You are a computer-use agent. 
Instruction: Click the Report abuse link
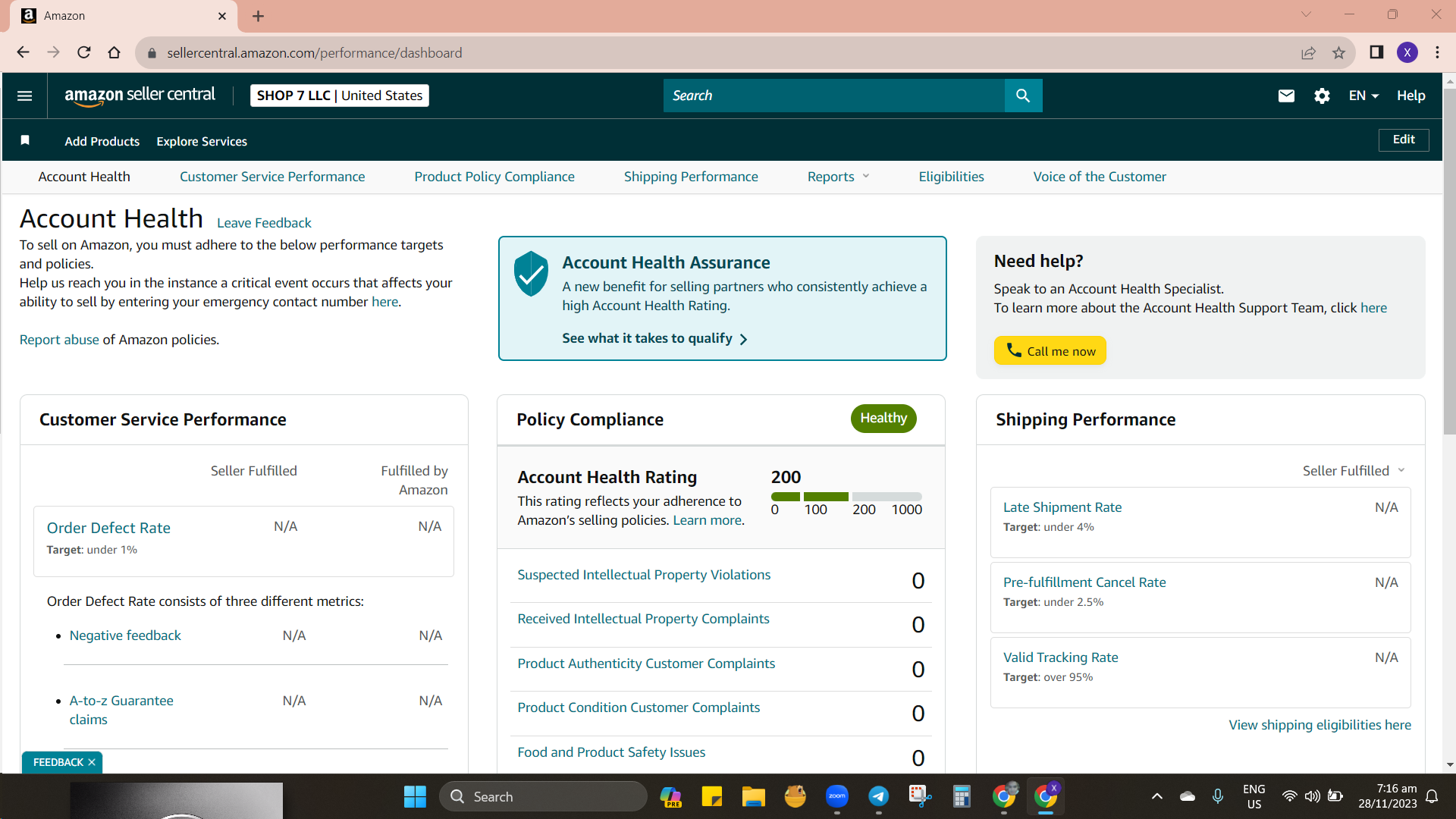(x=59, y=340)
